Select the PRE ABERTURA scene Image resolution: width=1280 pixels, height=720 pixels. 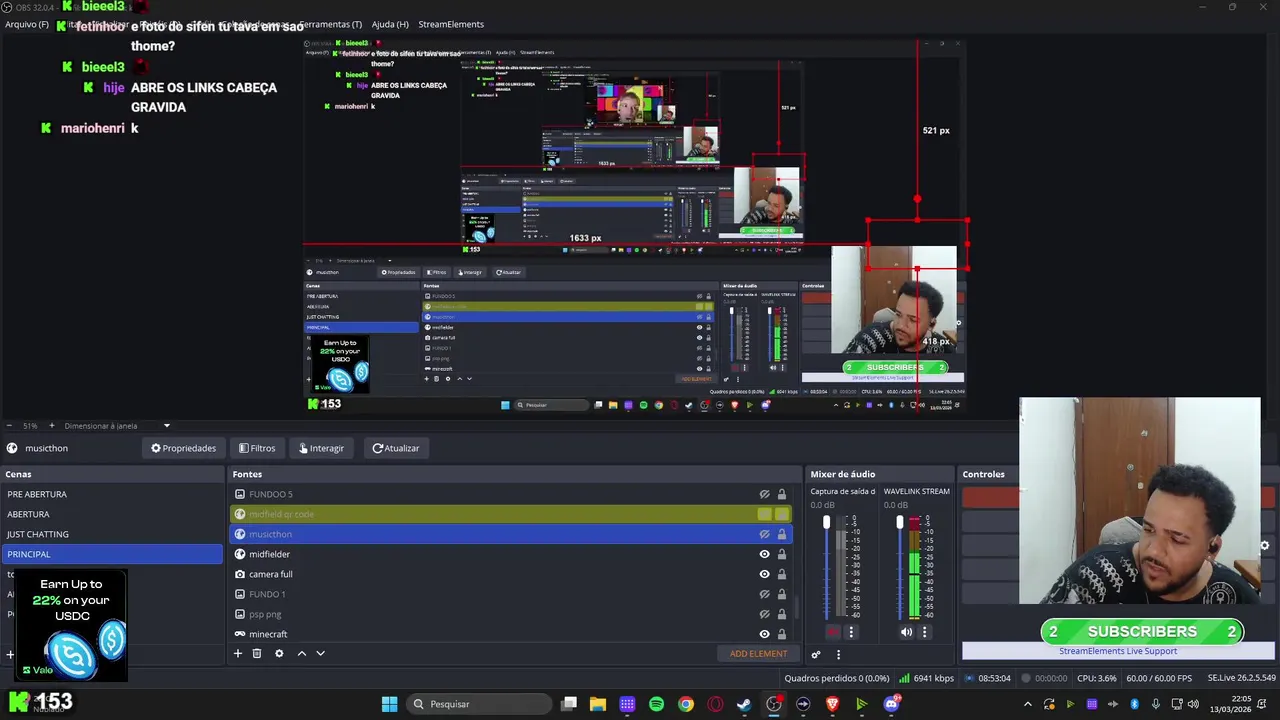click(x=112, y=494)
